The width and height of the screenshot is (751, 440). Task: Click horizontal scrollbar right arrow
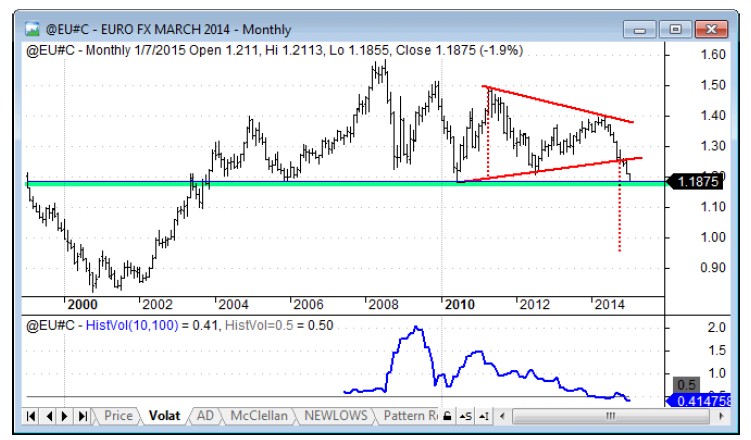pyautogui.click(x=721, y=416)
